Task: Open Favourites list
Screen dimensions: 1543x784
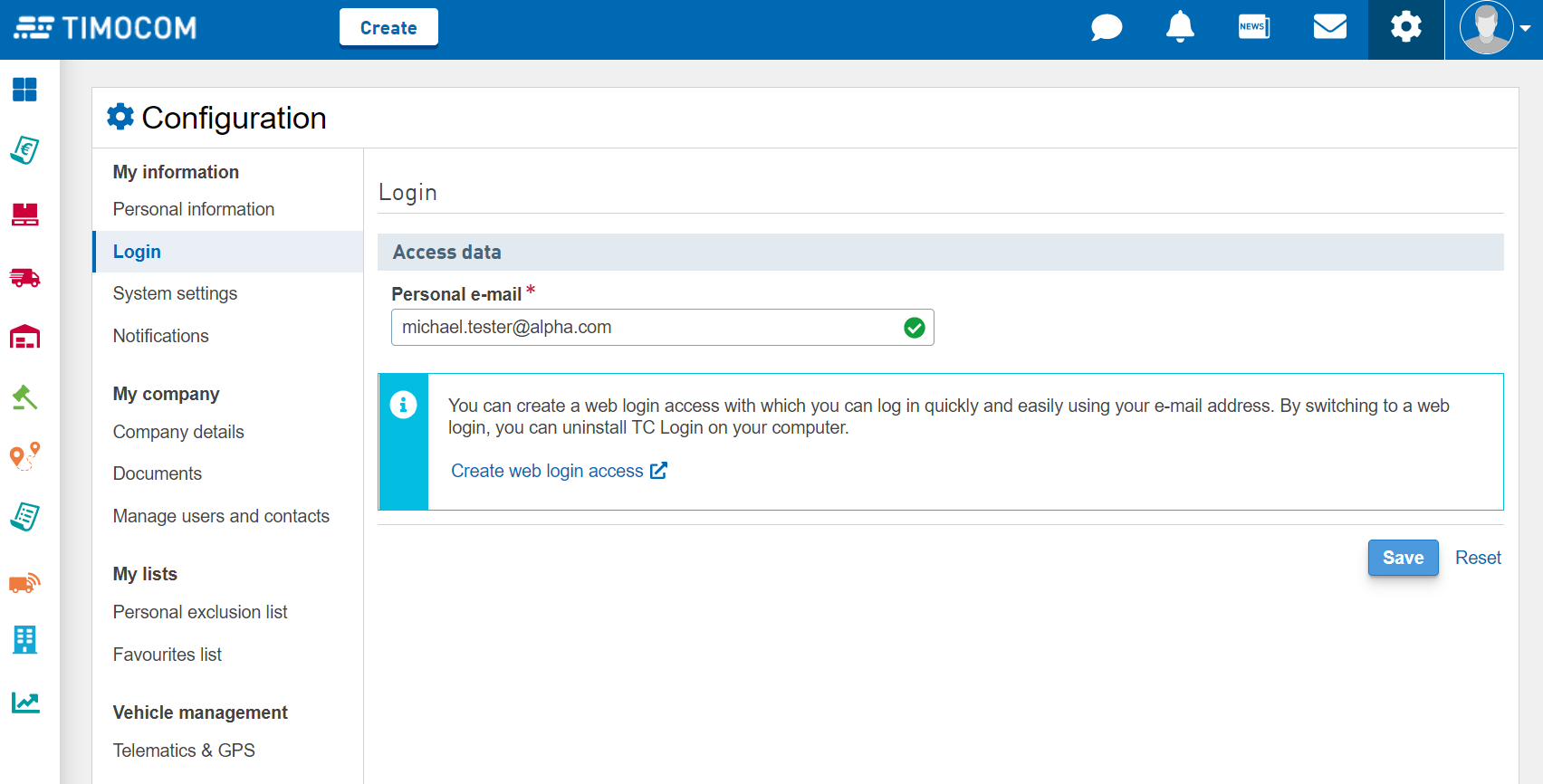Action: [168, 655]
